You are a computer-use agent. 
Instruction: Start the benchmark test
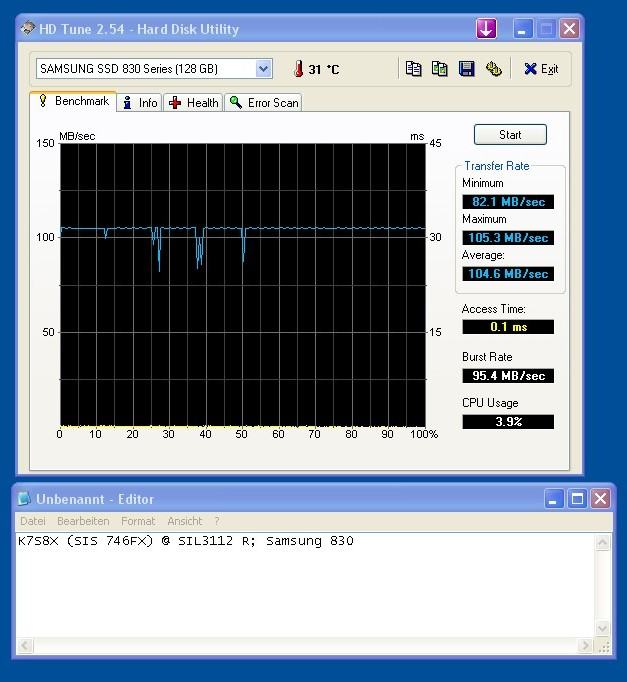pyautogui.click(x=510, y=134)
